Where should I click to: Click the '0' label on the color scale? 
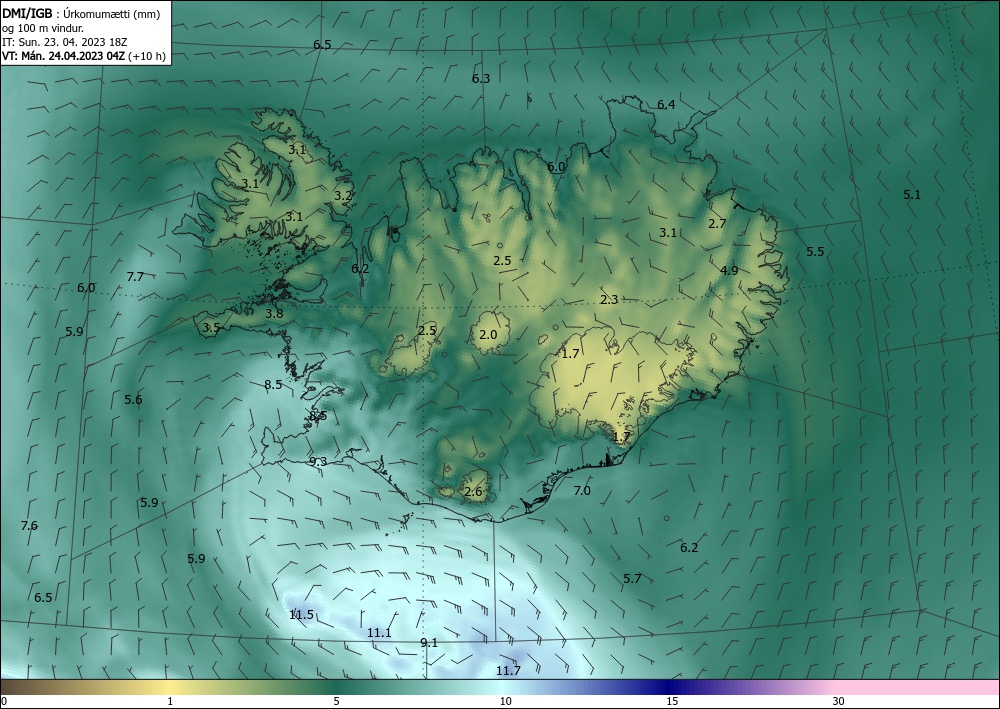click(x=4, y=701)
